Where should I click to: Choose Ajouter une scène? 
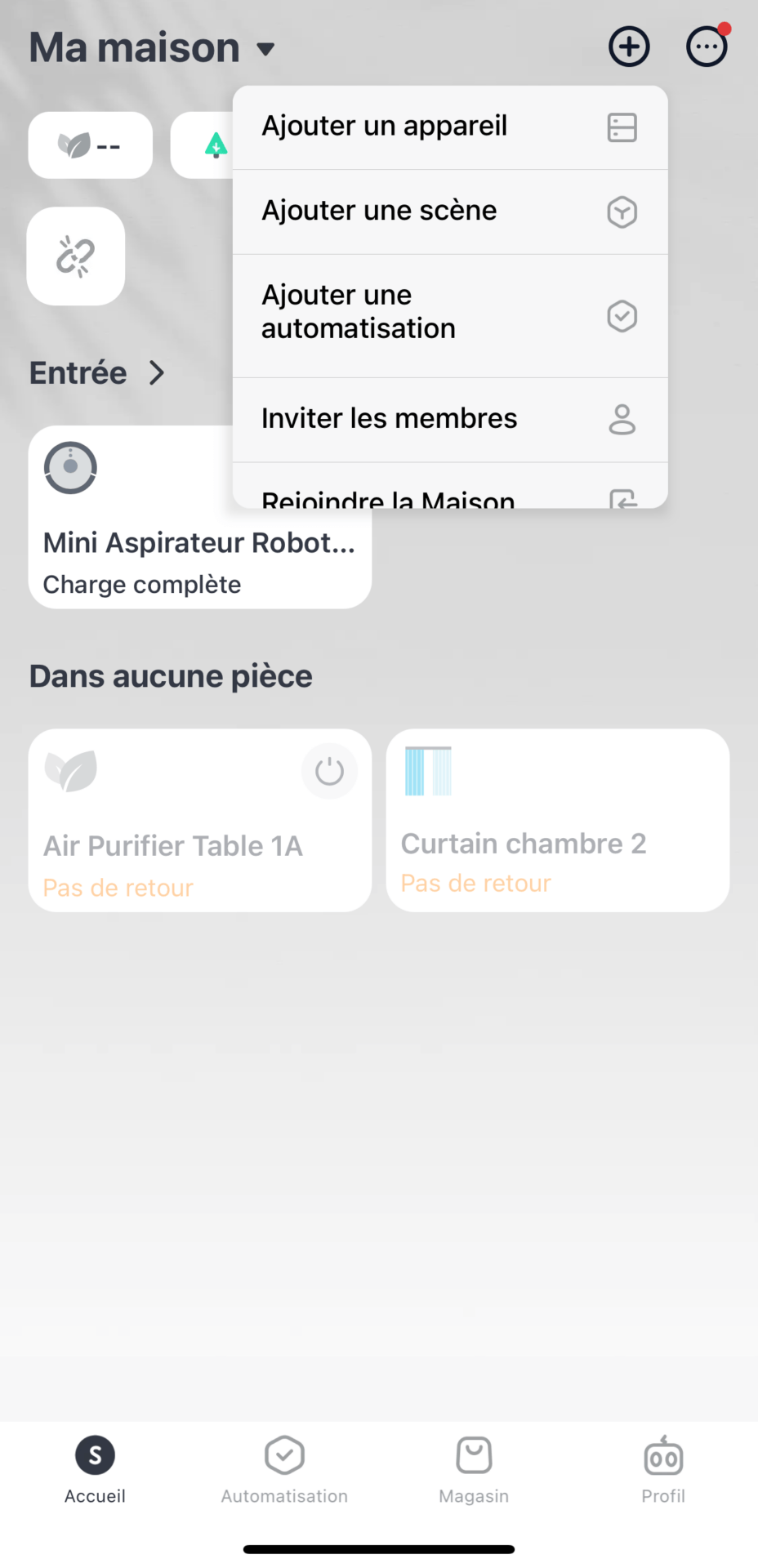coord(449,212)
